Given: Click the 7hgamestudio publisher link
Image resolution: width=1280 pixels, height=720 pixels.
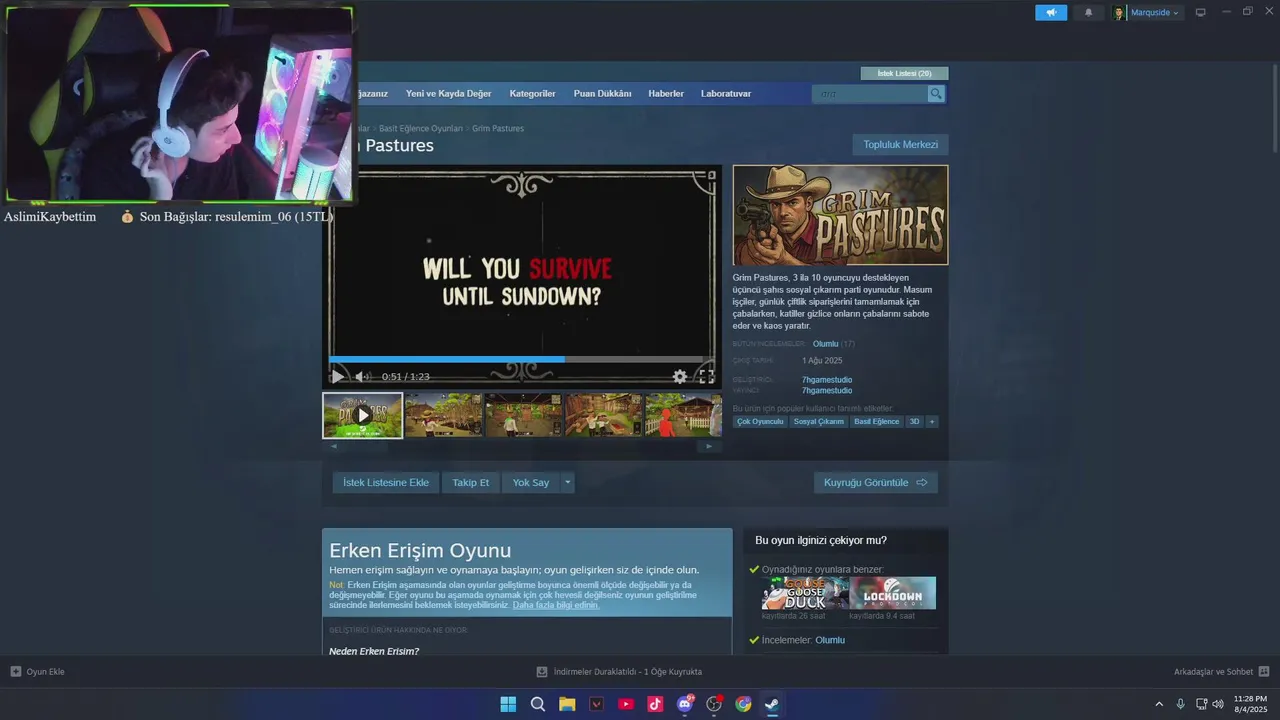Looking at the screenshot, I should (x=827, y=391).
